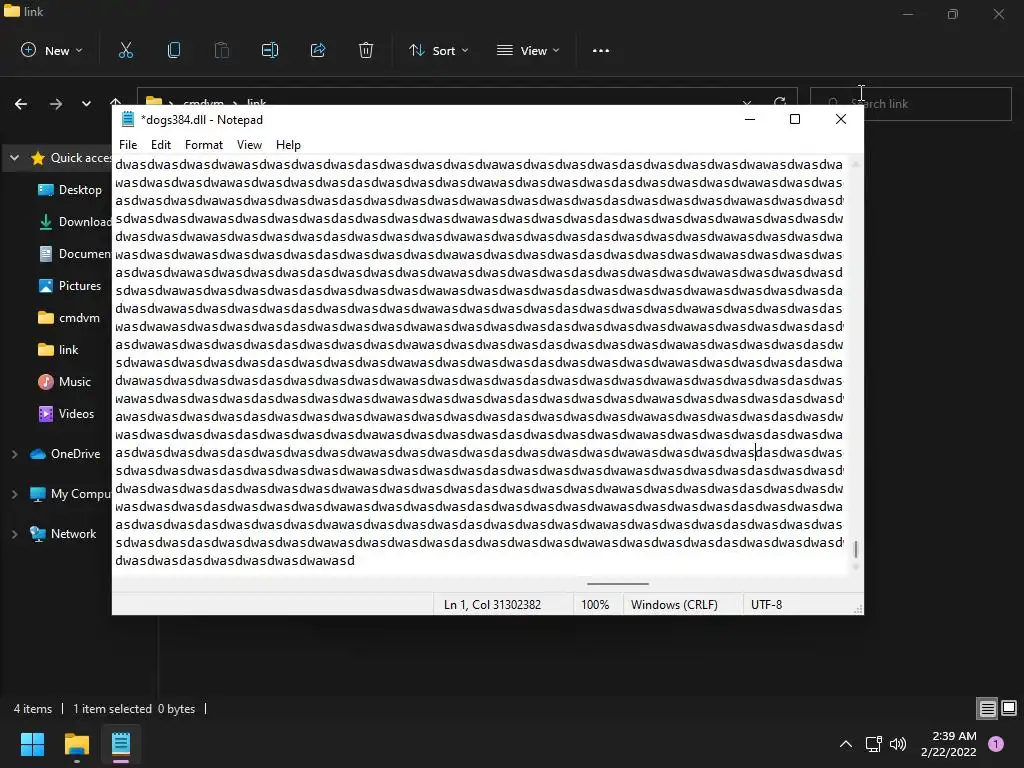Refresh the link folder view
The image size is (1024, 768).
point(780,101)
